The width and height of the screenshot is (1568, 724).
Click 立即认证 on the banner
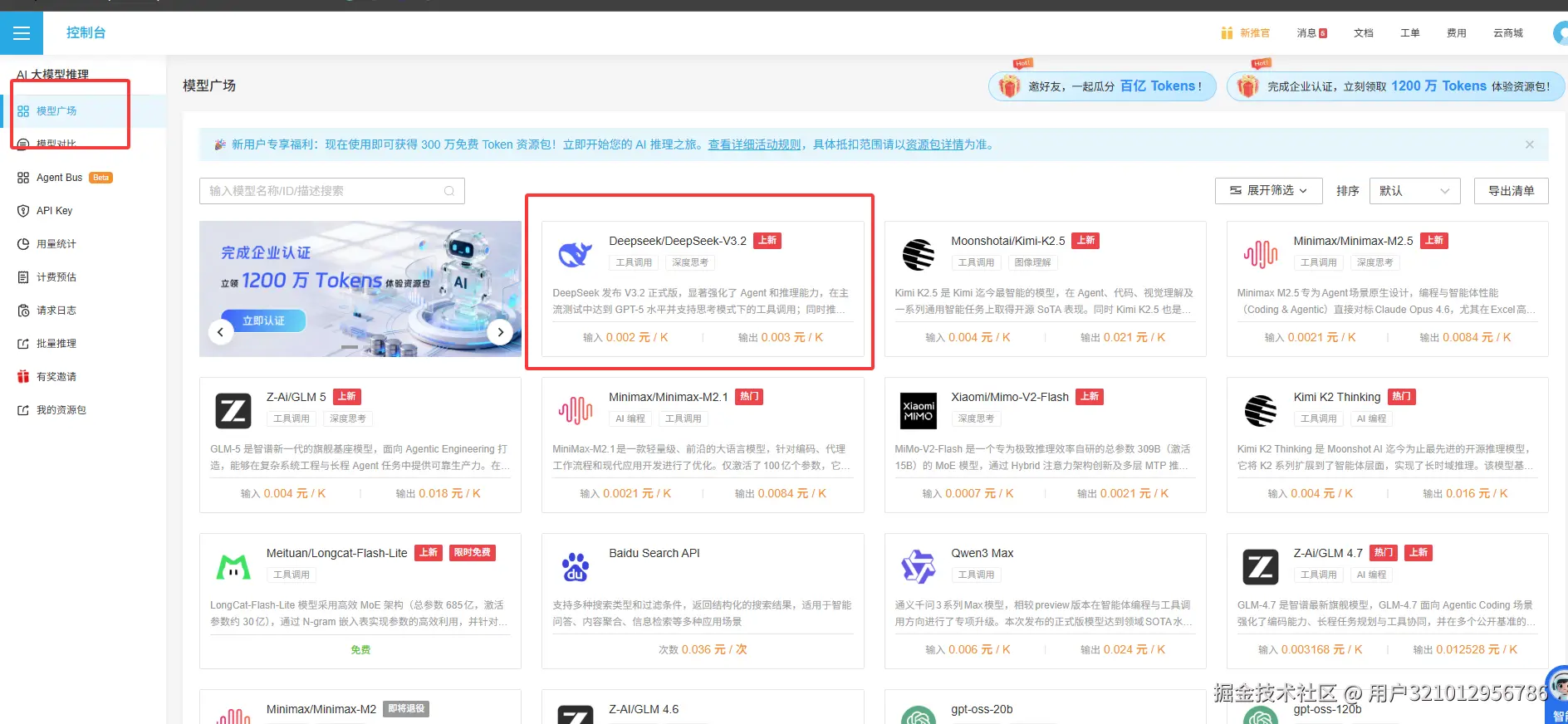point(263,320)
